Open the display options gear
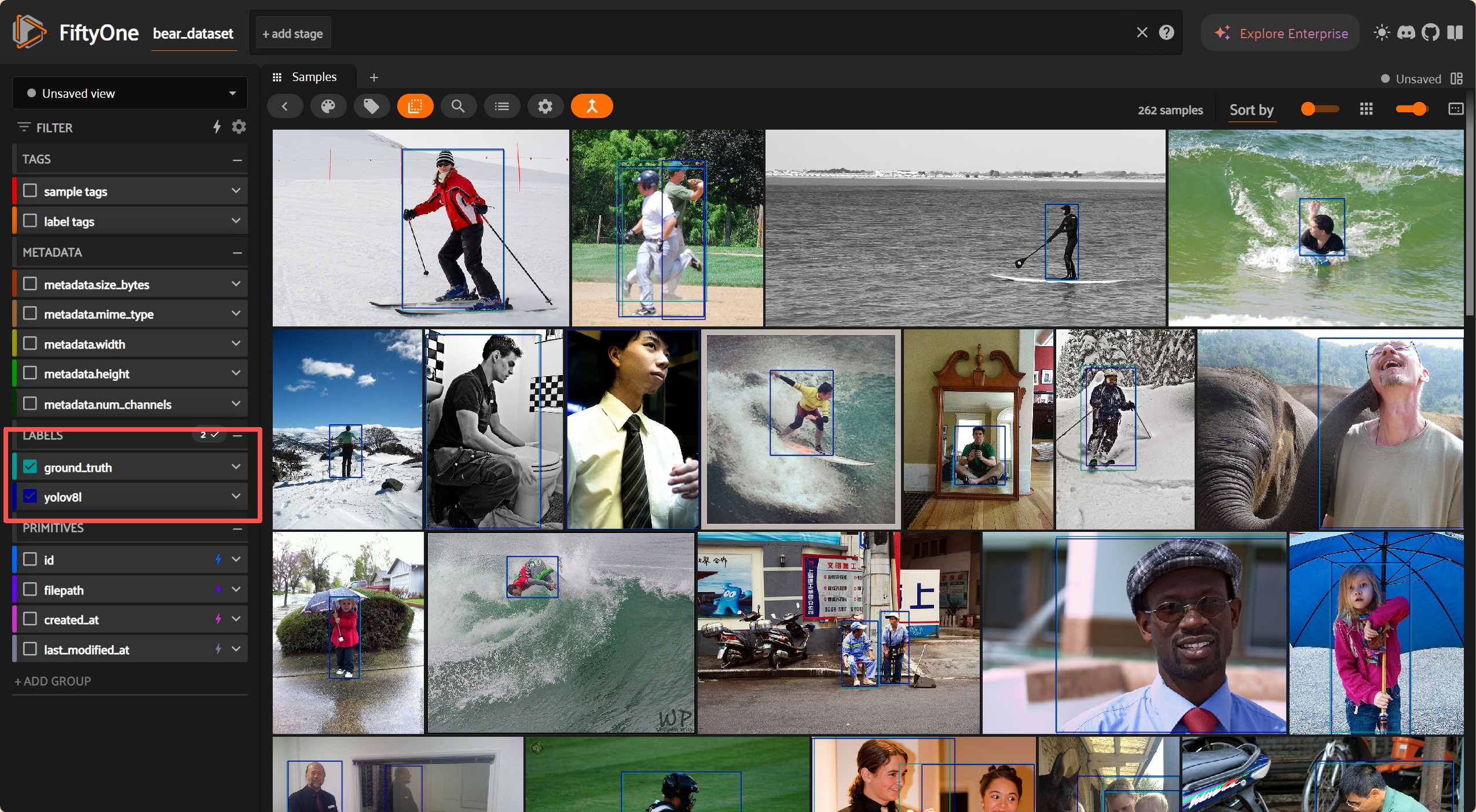Image resolution: width=1476 pixels, height=812 pixels. [545, 106]
